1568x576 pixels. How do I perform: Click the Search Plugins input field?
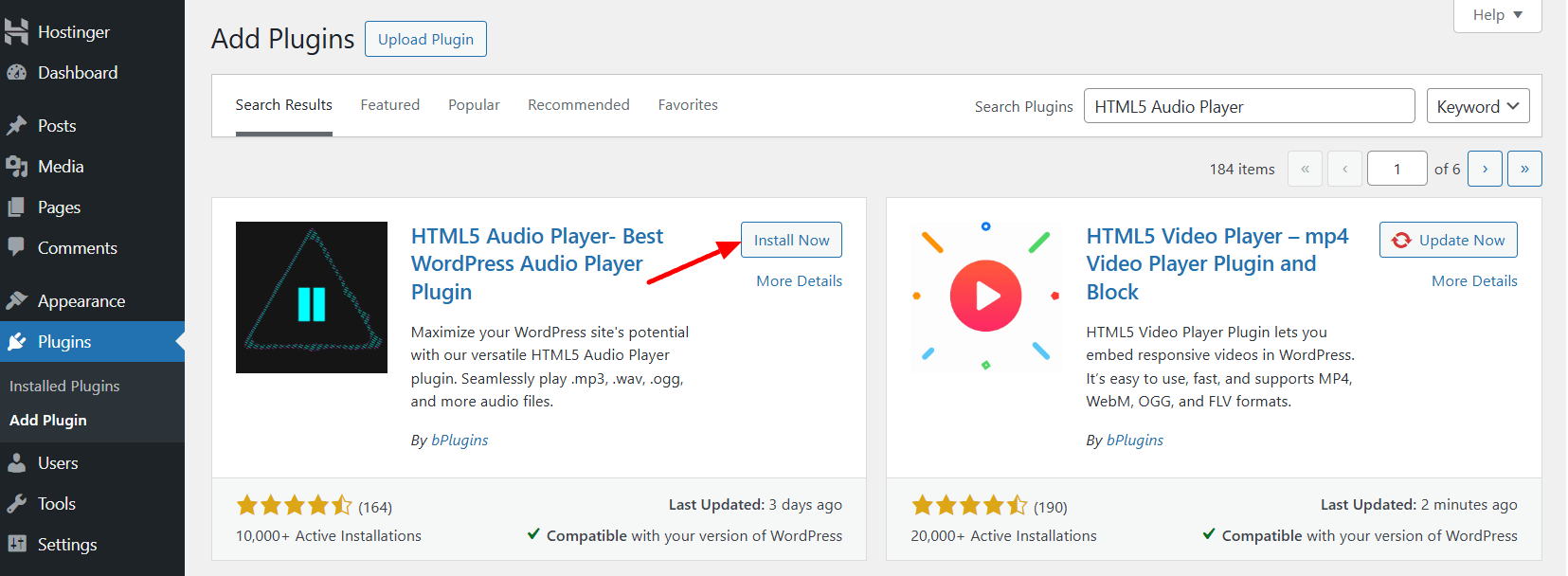(1250, 106)
